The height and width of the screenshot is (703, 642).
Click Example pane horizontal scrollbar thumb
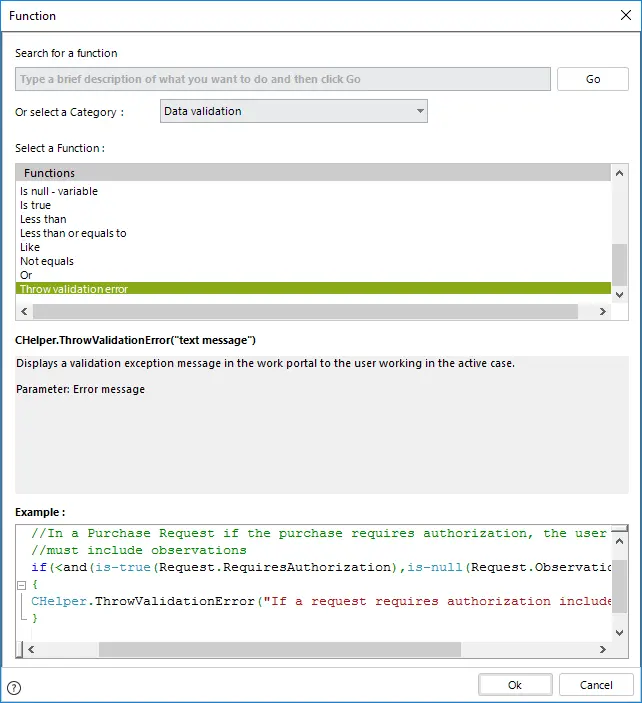(280, 649)
